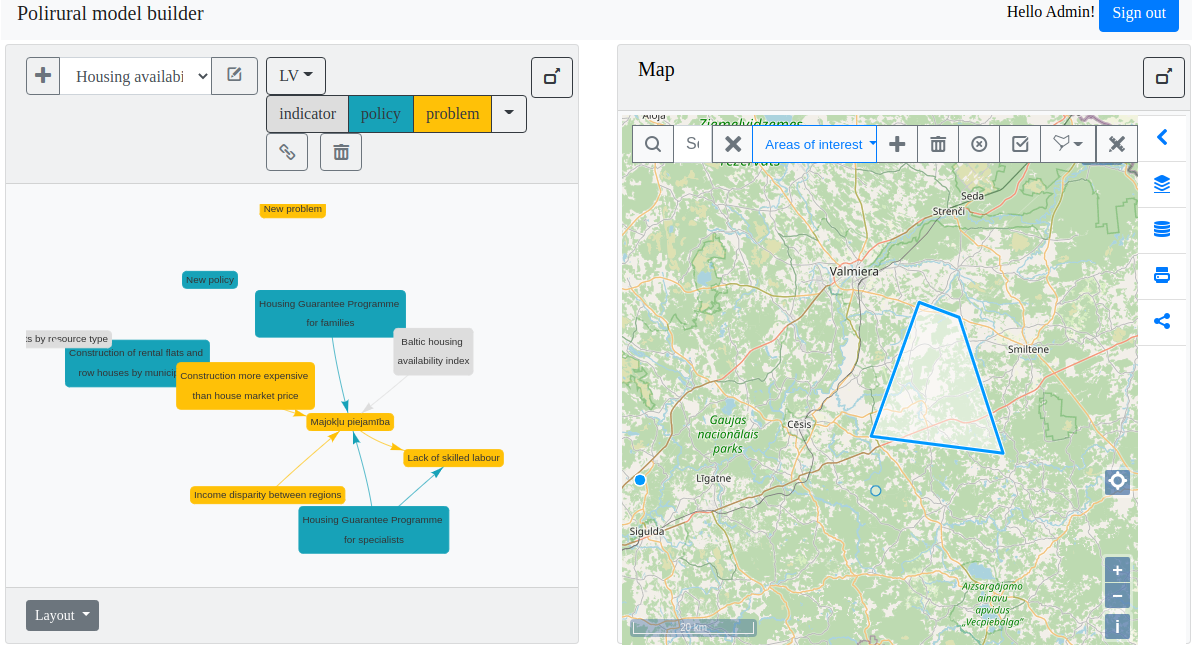
Task: Maximize the model builder panel
Action: [x=552, y=77]
